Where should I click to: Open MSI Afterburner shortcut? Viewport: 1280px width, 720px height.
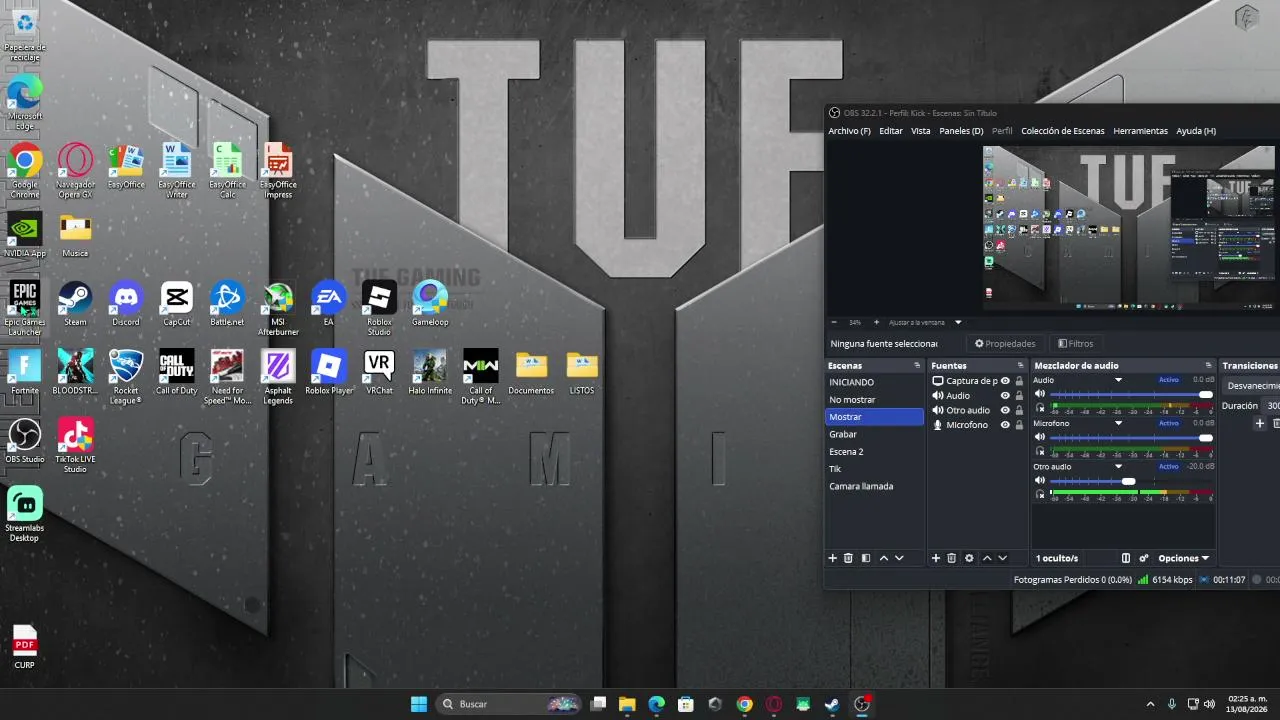(278, 308)
